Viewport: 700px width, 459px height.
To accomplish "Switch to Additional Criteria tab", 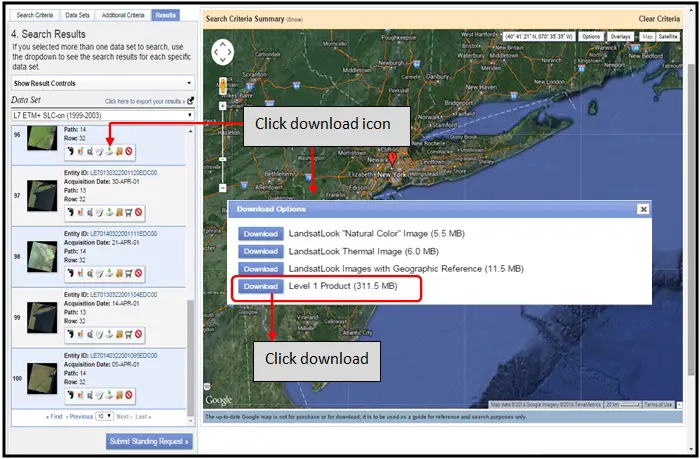I will coord(123,15).
